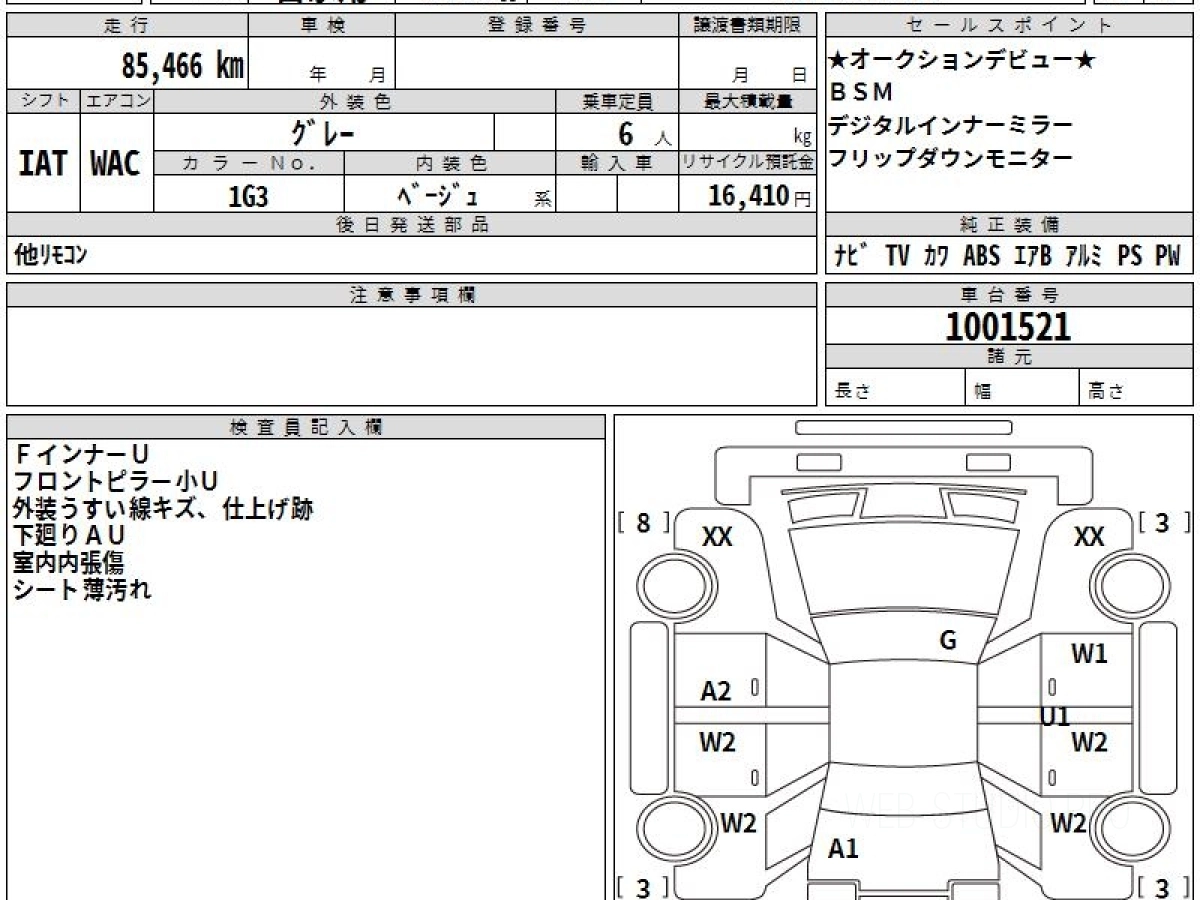Select inspector note フロントピラー小Ｕ
This screenshot has width=1200, height=900.
coord(115,482)
